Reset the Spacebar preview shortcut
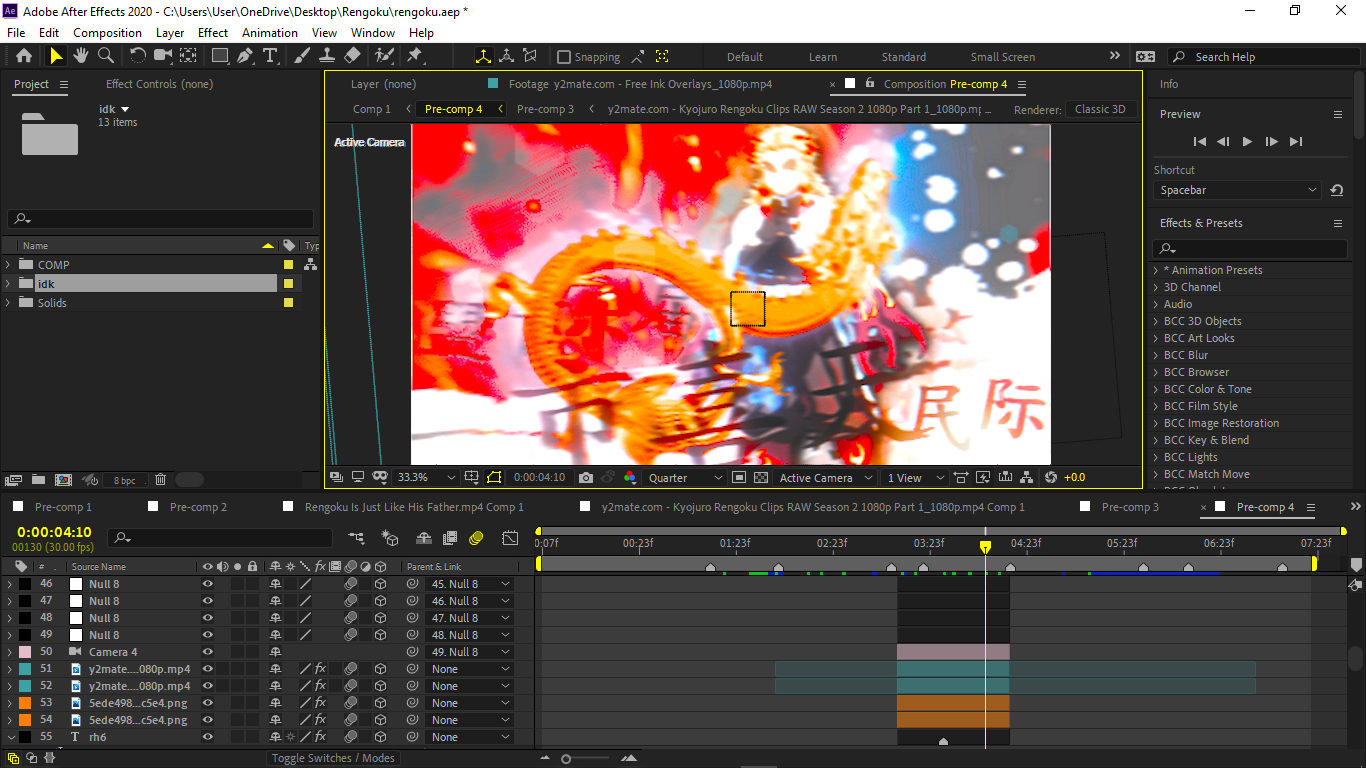1366x768 pixels. (1337, 190)
